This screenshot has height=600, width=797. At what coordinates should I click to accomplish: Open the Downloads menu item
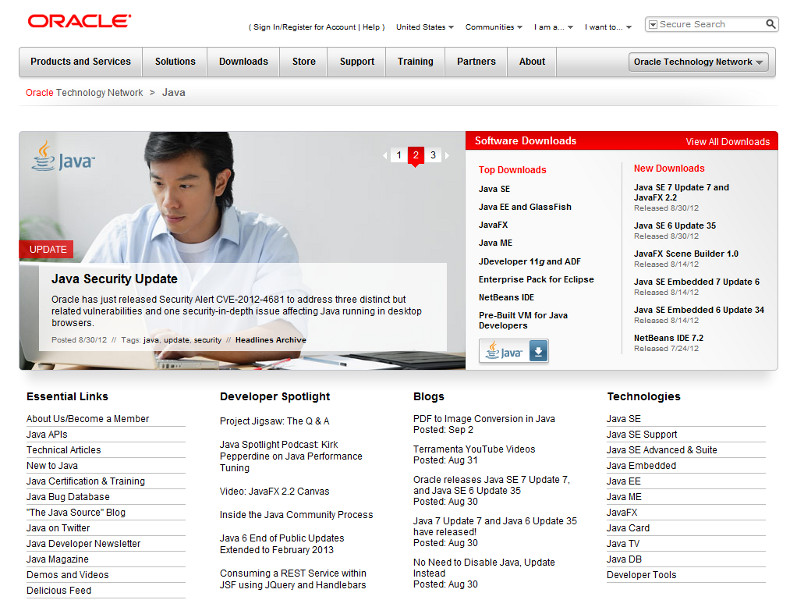pyautogui.click(x=243, y=62)
